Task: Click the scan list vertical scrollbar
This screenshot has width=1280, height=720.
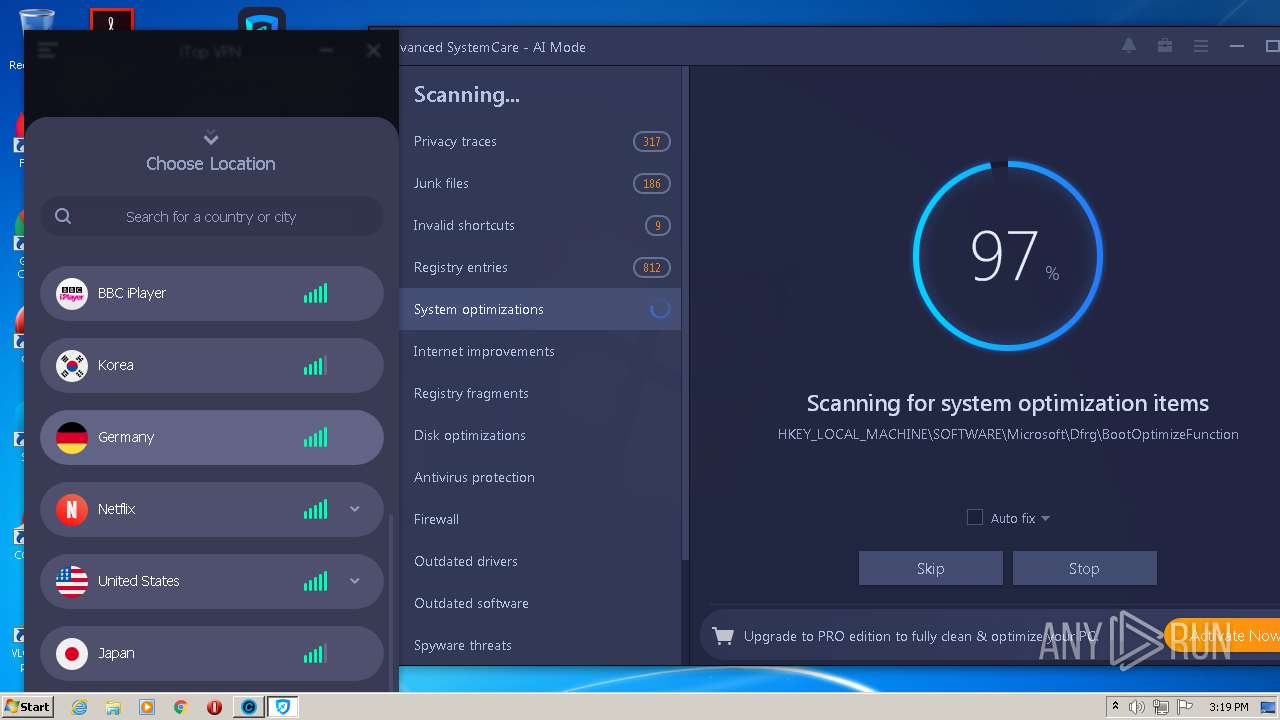Action: coord(685,315)
